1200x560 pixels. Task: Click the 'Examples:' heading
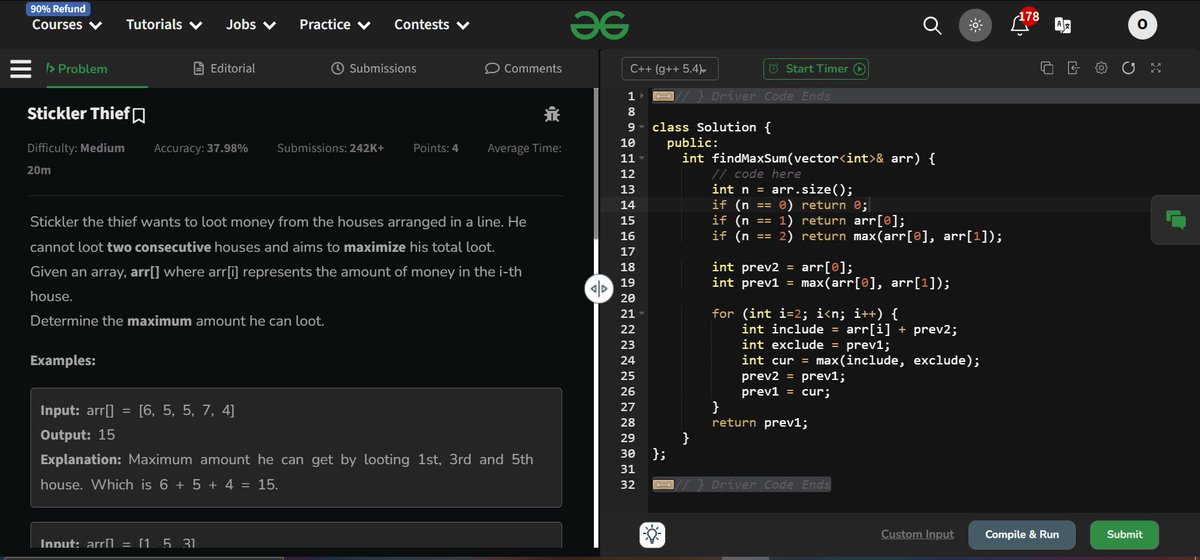63,360
